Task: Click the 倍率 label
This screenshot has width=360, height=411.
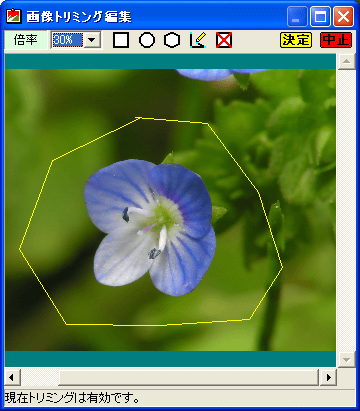Action: pos(25,40)
